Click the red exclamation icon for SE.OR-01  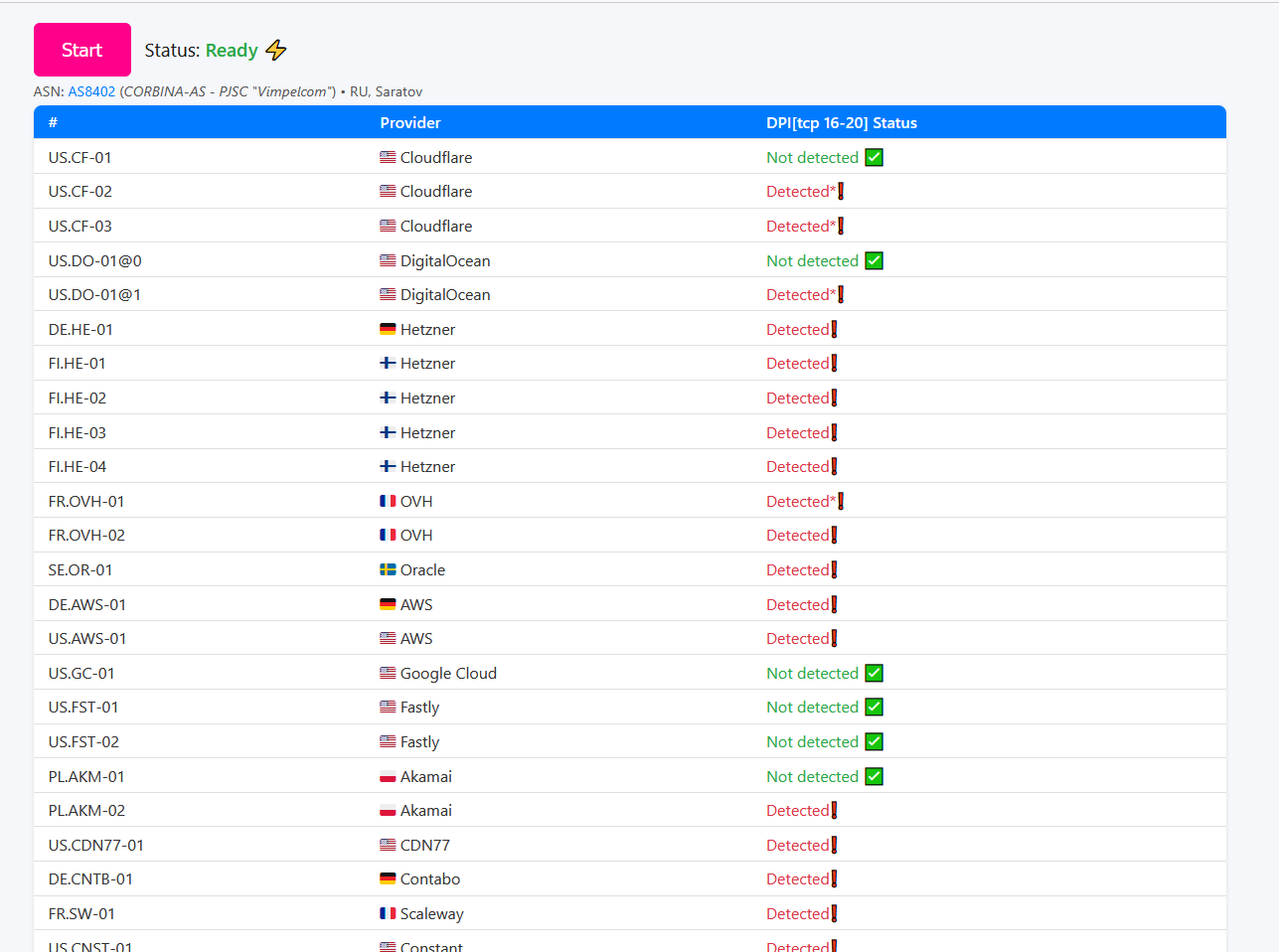(x=834, y=570)
